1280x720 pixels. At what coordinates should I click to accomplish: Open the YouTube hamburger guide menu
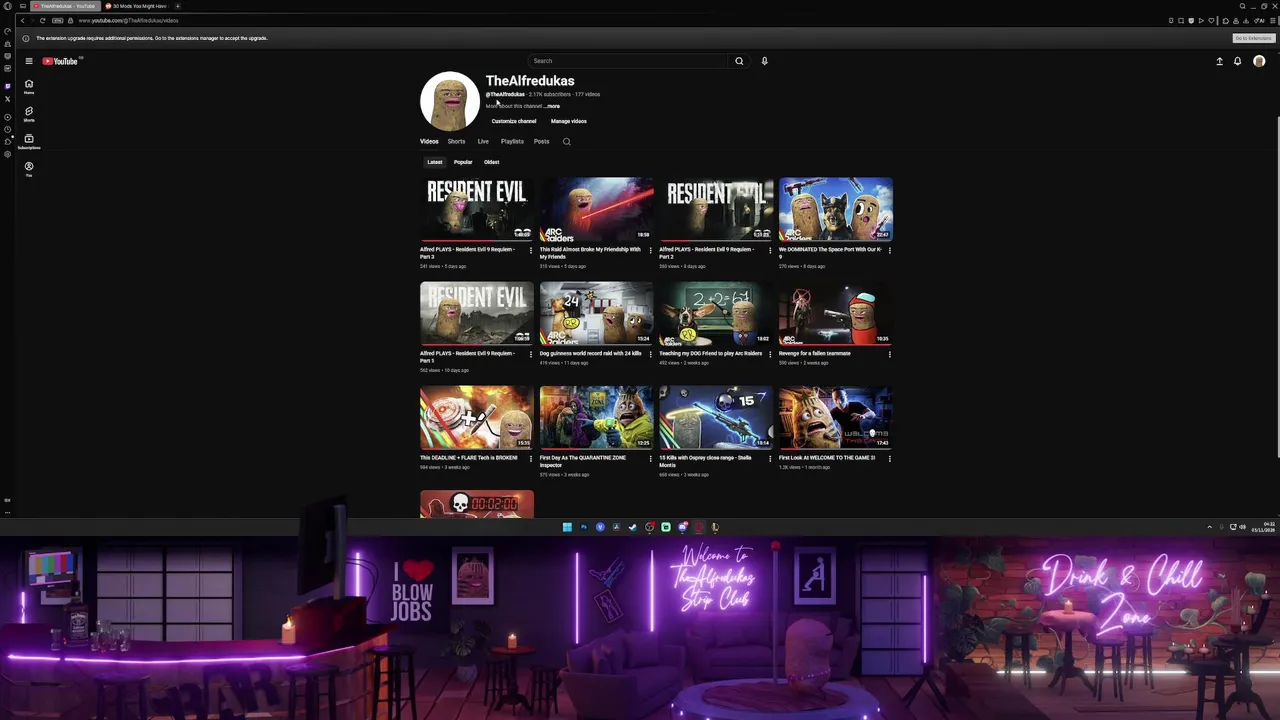tap(29, 61)
